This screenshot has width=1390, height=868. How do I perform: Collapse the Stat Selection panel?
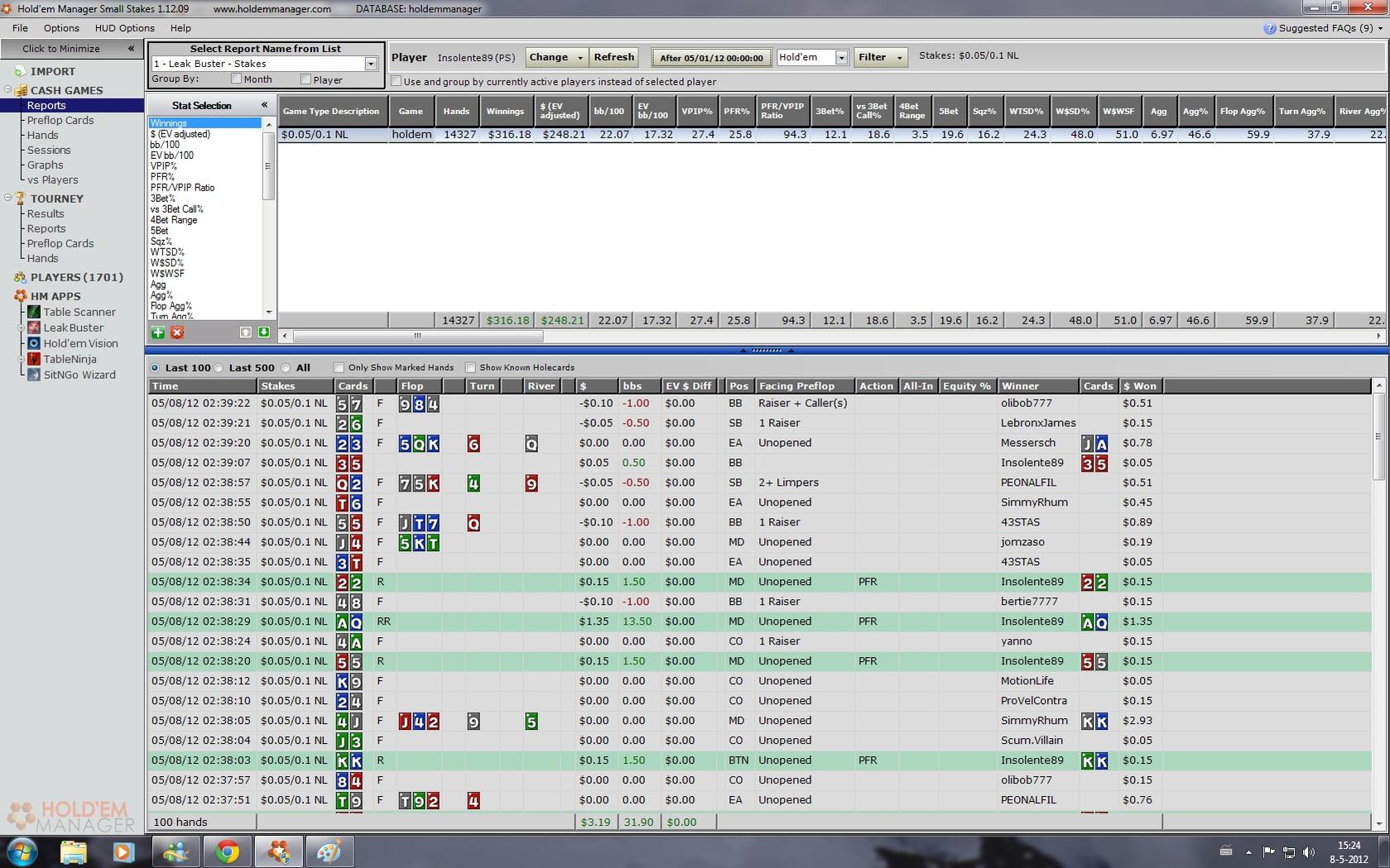pos(264,105)
